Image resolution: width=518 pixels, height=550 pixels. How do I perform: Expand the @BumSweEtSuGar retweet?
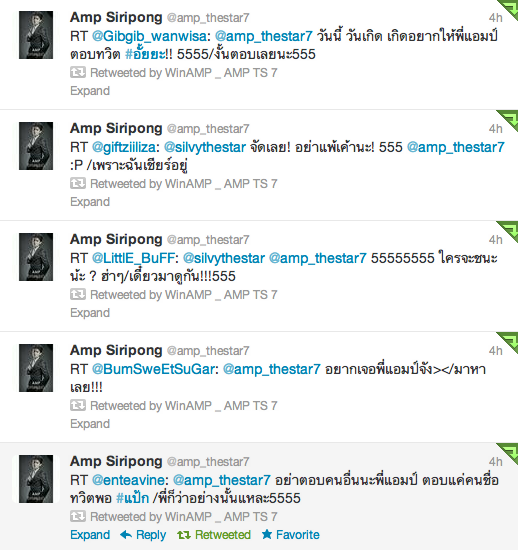coord(90,424)
